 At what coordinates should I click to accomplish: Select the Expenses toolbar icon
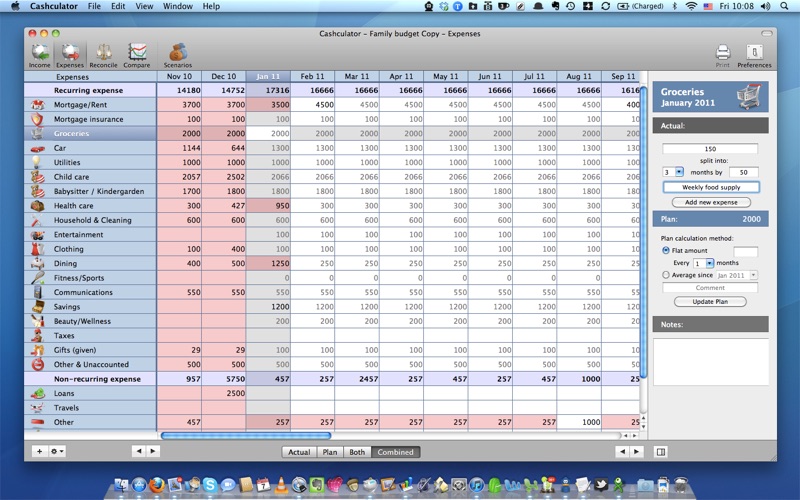pos(70,54)
